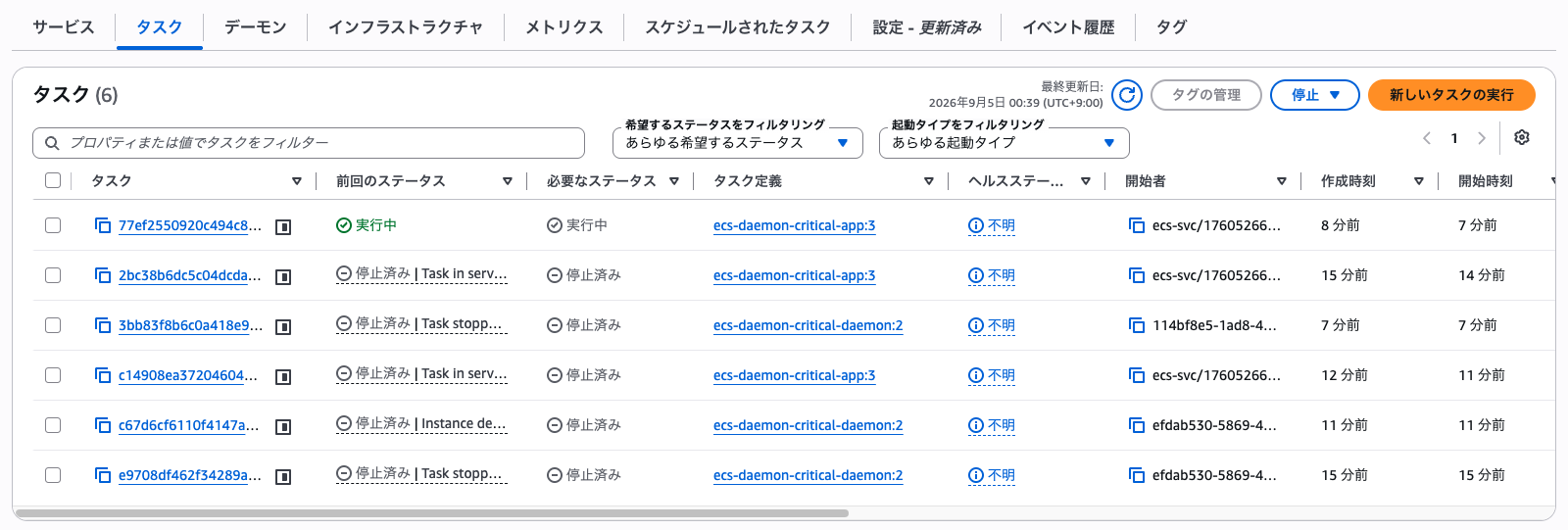Click the search magnifier icon

[52, 143]
